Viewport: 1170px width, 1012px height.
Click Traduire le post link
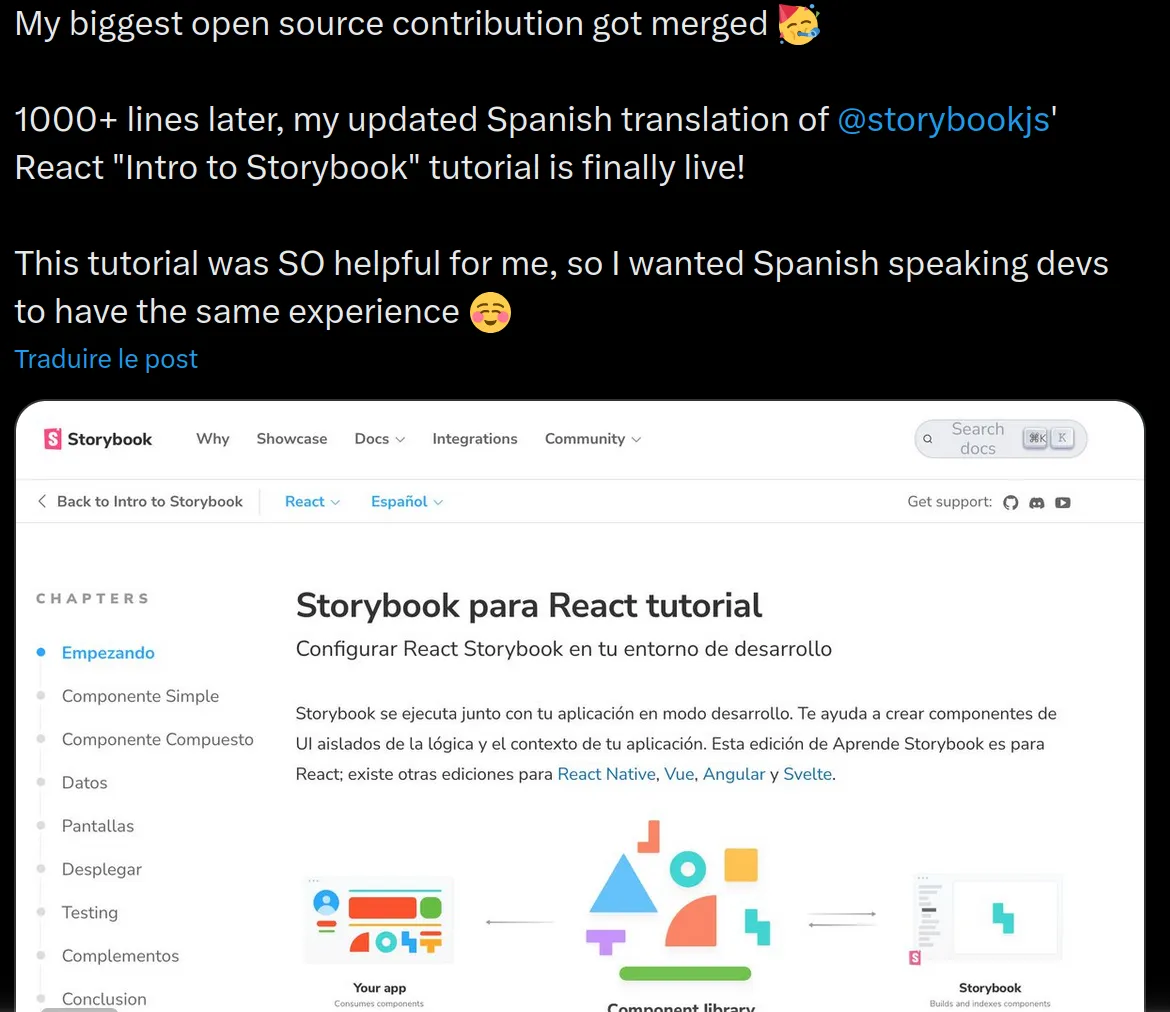click(106, 359)
